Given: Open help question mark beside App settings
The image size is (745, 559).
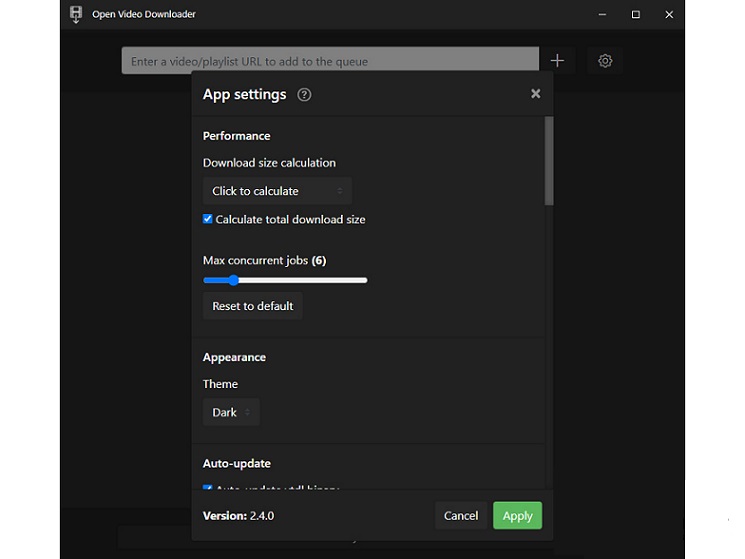Looking at the screenshot, I should pyautogui.click(x=304, y=95).
